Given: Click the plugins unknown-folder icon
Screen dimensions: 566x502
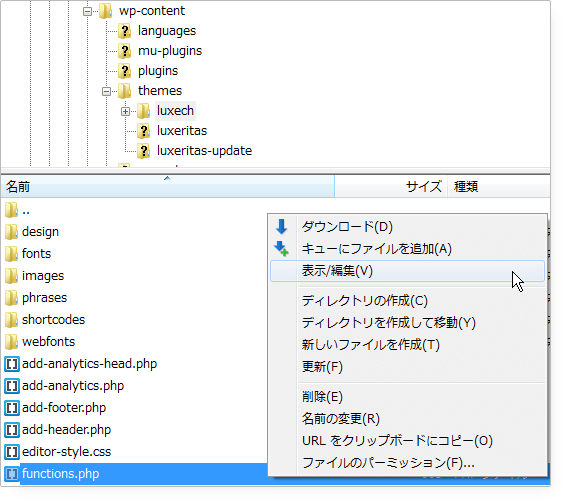Looking at the screenshot, I should pyautogui.click(x=125, y=71).
